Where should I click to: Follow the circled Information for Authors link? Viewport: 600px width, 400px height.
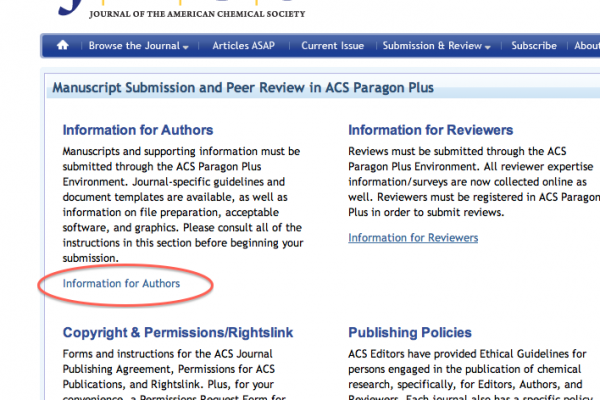pos(121,284)
